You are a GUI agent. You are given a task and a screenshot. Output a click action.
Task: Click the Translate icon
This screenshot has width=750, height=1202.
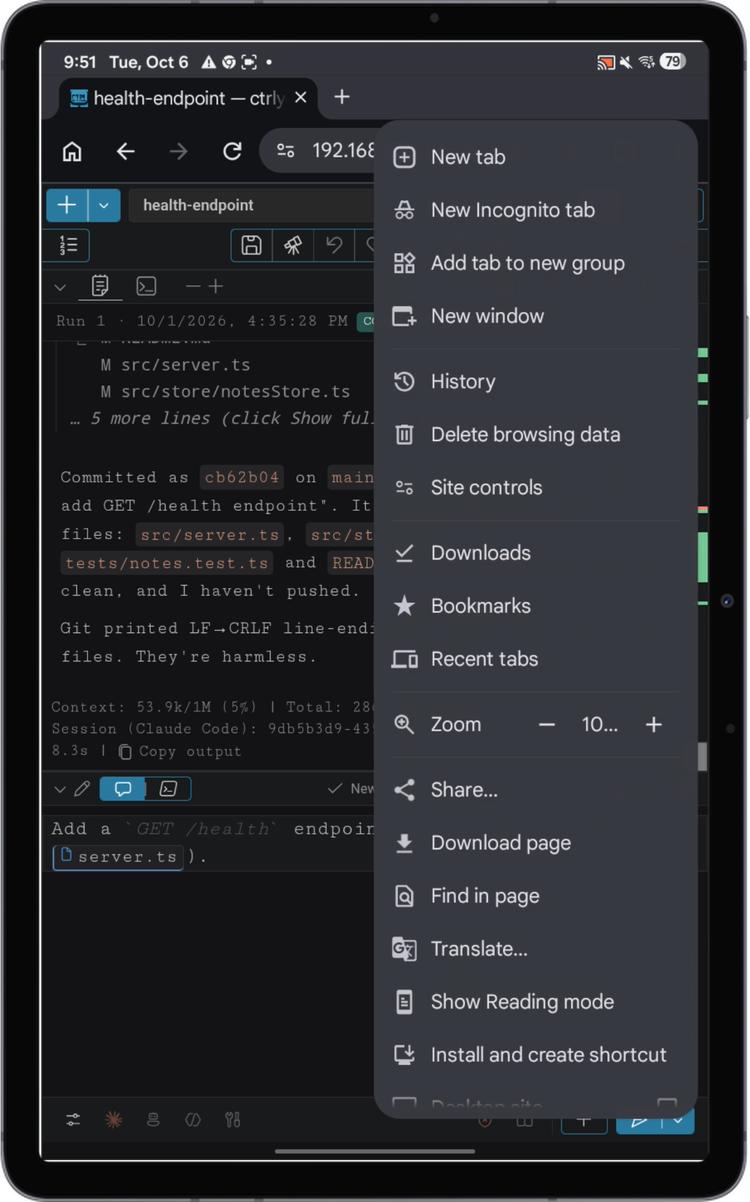tap(404, 949)
